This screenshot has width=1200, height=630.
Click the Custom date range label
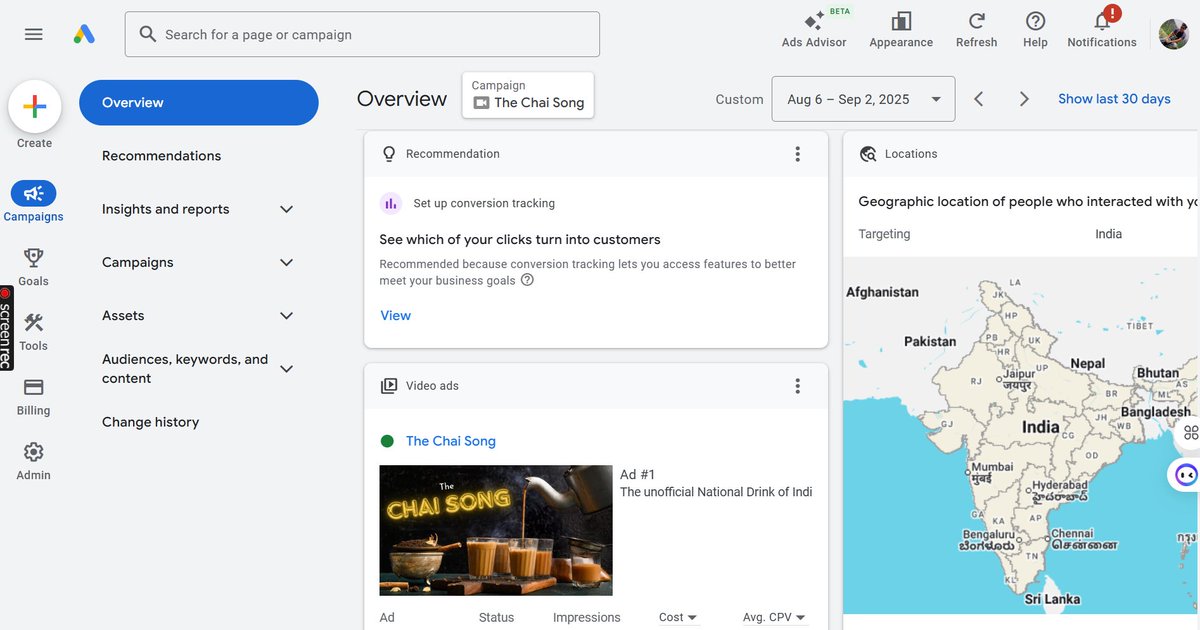click(x=739, y=99)
